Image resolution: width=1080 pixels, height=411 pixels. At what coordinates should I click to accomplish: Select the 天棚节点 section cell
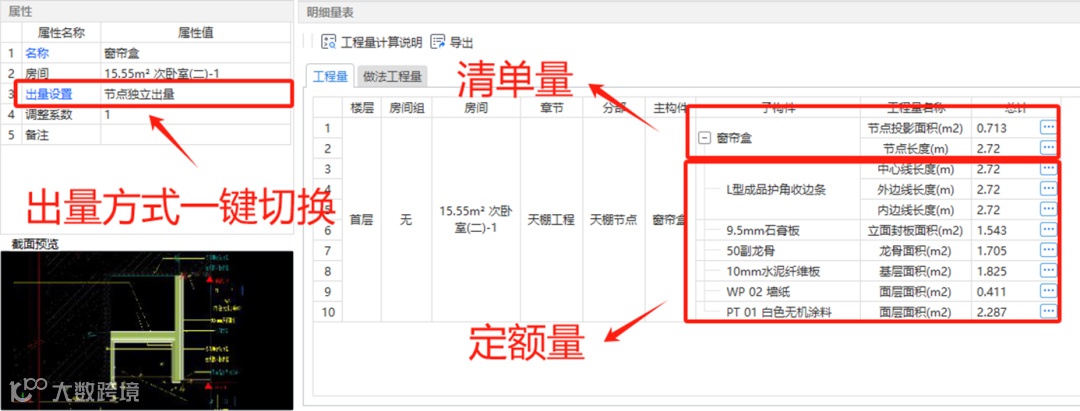pyautogui.click(x=614, y=220)
